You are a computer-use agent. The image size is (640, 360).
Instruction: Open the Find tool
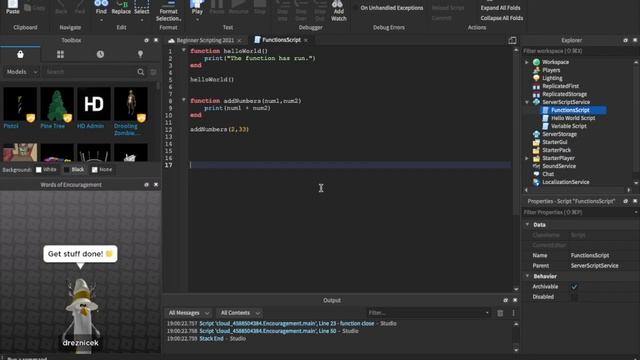[101, 8]
